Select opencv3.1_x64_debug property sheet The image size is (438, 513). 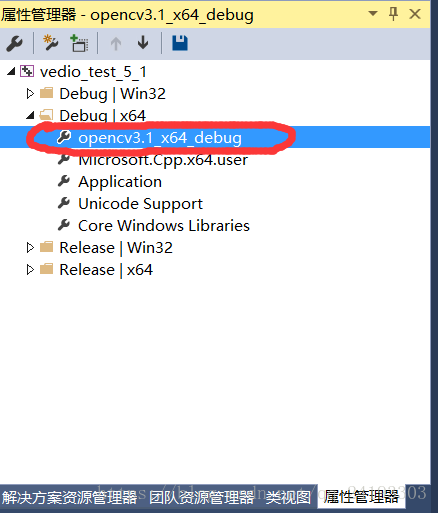(x=160, y=138)
